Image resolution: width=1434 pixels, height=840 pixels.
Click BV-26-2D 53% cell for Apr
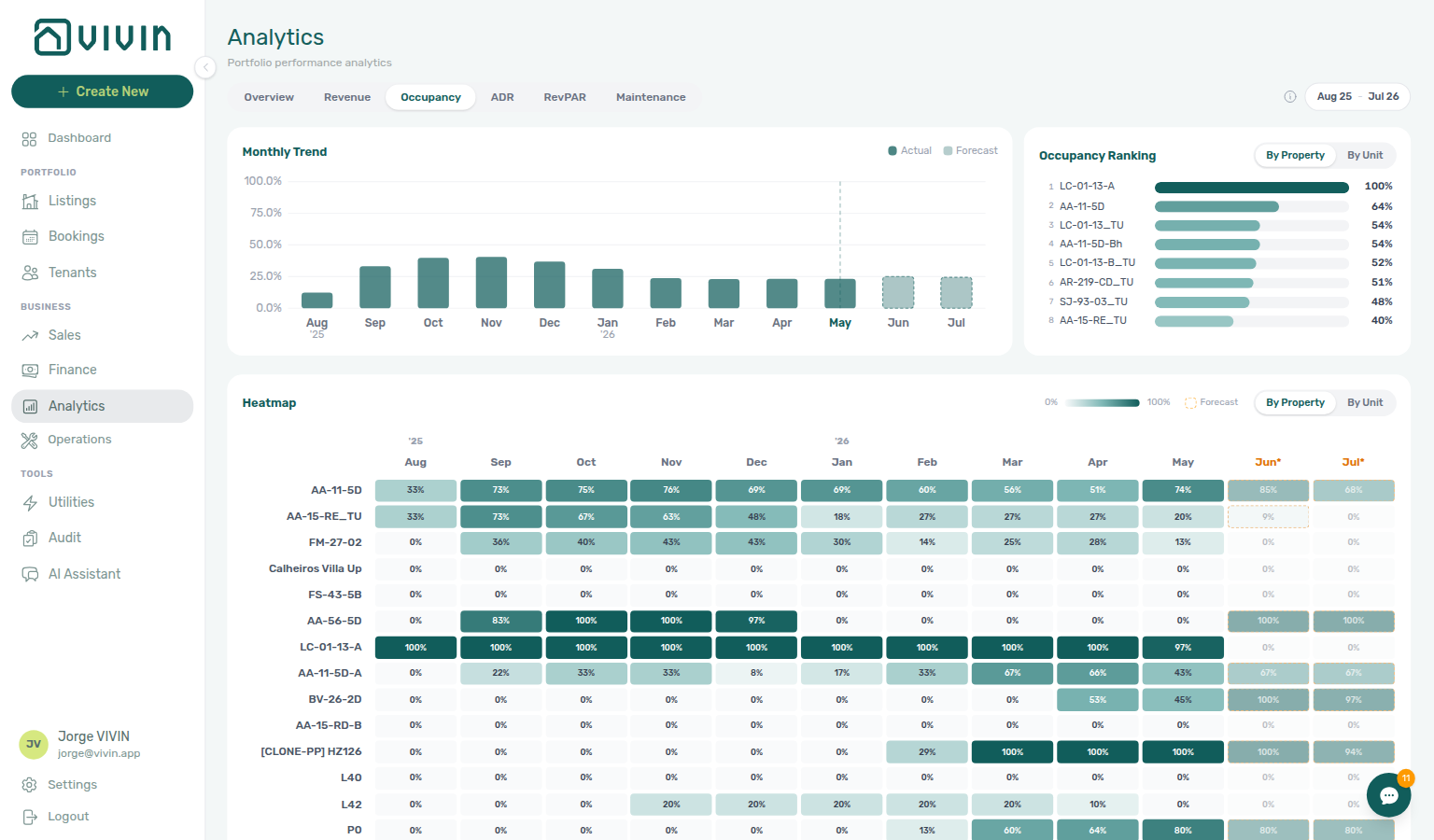pyautogui.click(x=1098, y=699)
